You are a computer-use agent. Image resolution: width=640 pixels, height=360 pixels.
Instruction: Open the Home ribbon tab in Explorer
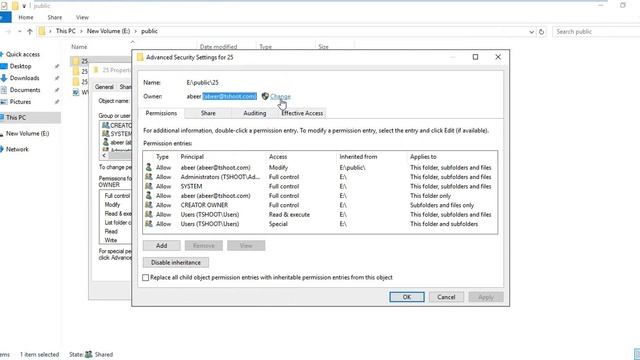point(26,18)
